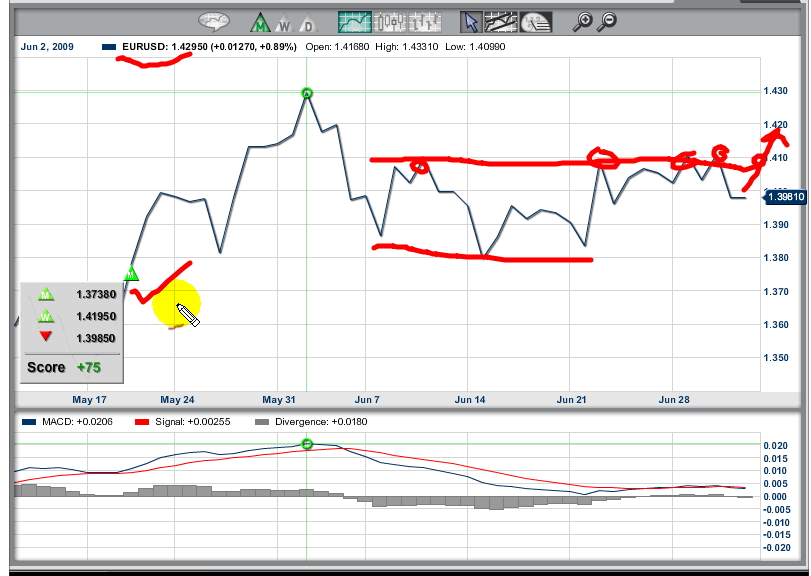Click the 1.430 price axis label
Viewport: 811px width, 576px height.
[x=776, y=91]
